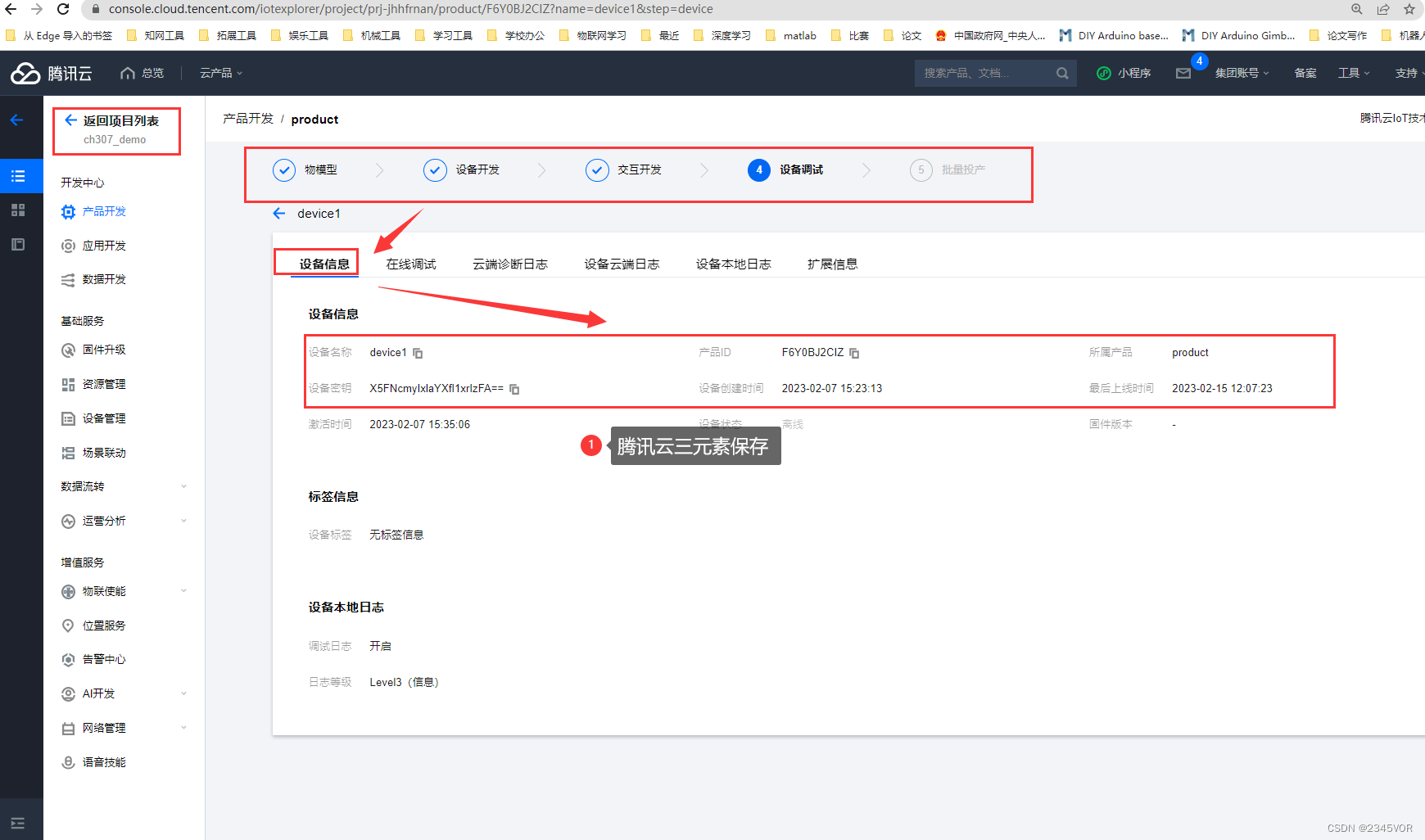Switch to the 设备信息 tab
The image size is (1425, 840).
point(324,264)
